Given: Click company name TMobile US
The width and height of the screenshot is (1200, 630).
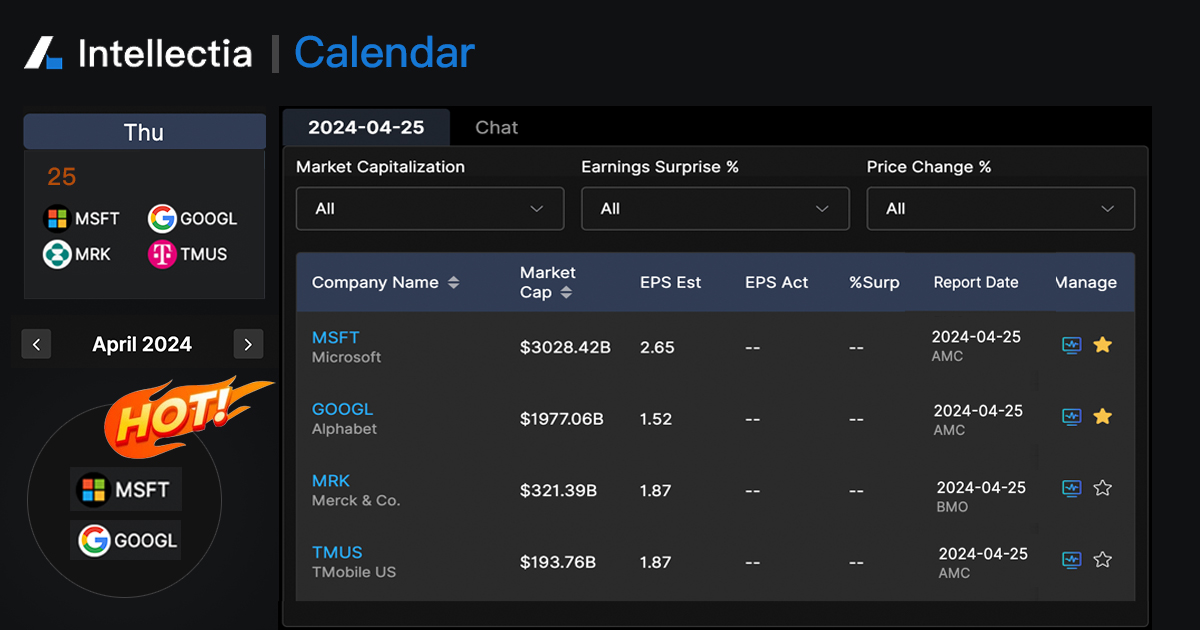Looking at the screenshot, I should click(354, 573).
